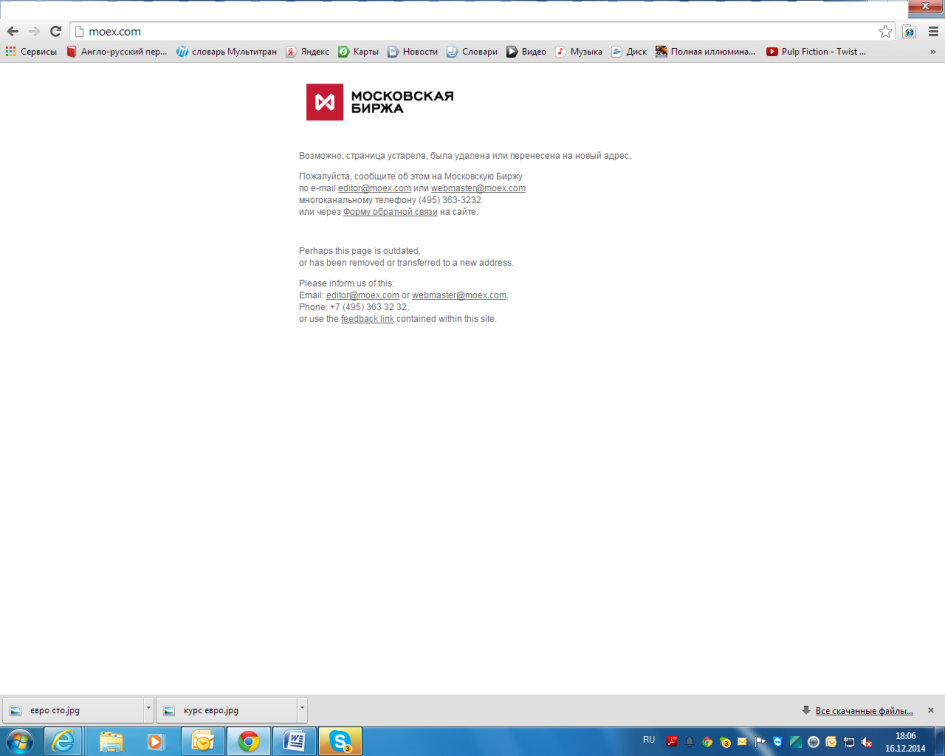Open the Сервисы apps bookmark
This screenshot has height=756, width=945.
(31, 52)
